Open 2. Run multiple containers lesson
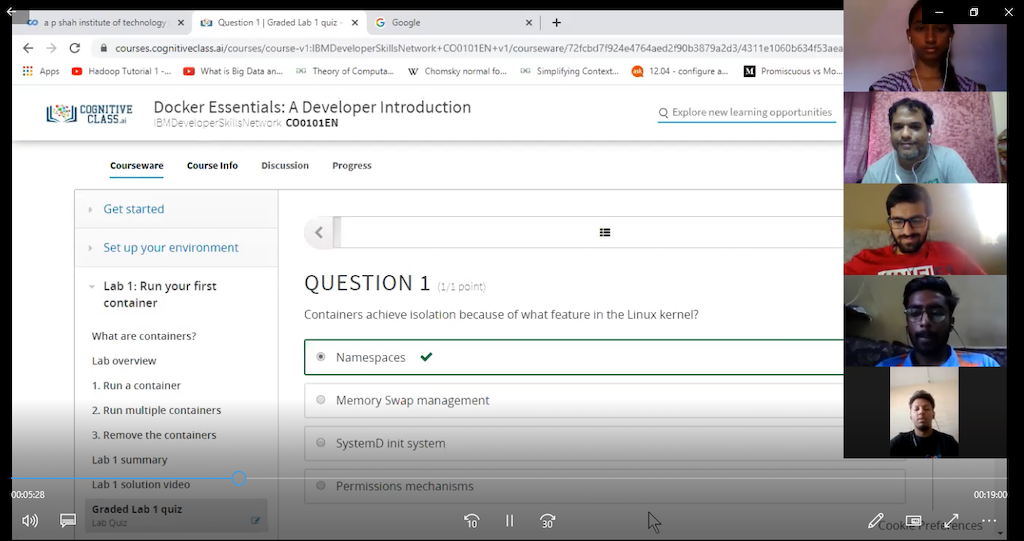1024x541 pixels. click(156, 410)
